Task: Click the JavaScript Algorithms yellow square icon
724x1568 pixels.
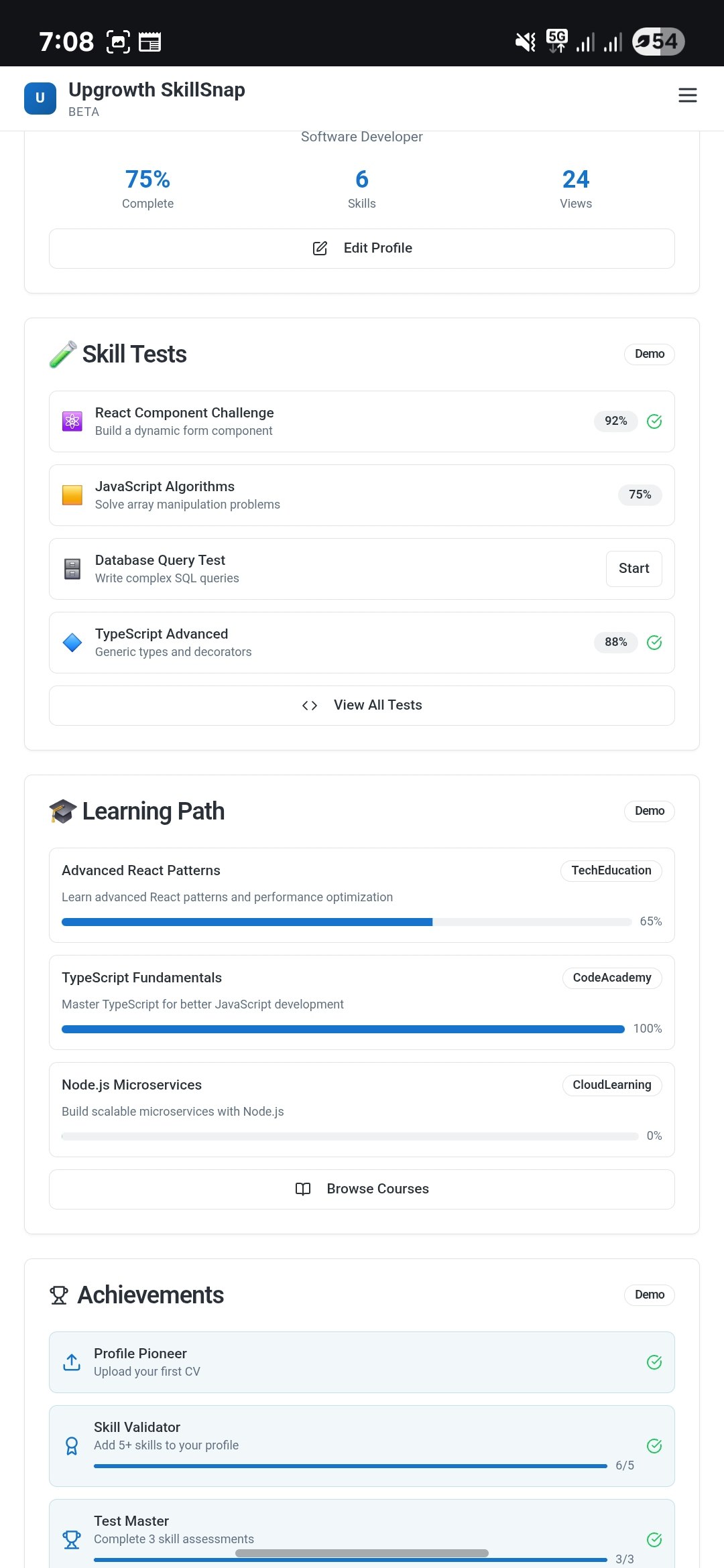Action: point(72,495)
